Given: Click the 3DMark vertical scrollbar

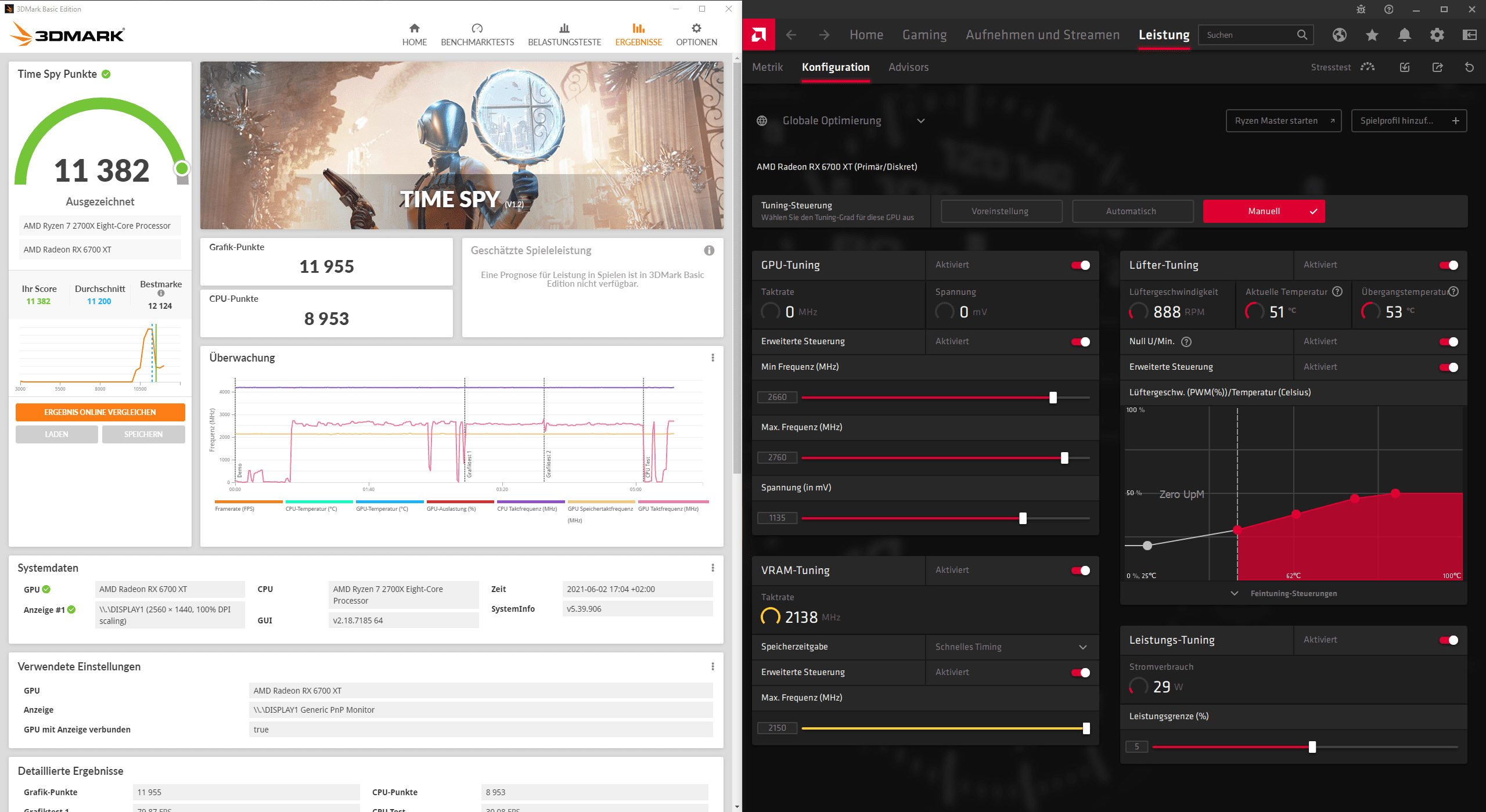Looking at the screenshot, I should (737, 267).
